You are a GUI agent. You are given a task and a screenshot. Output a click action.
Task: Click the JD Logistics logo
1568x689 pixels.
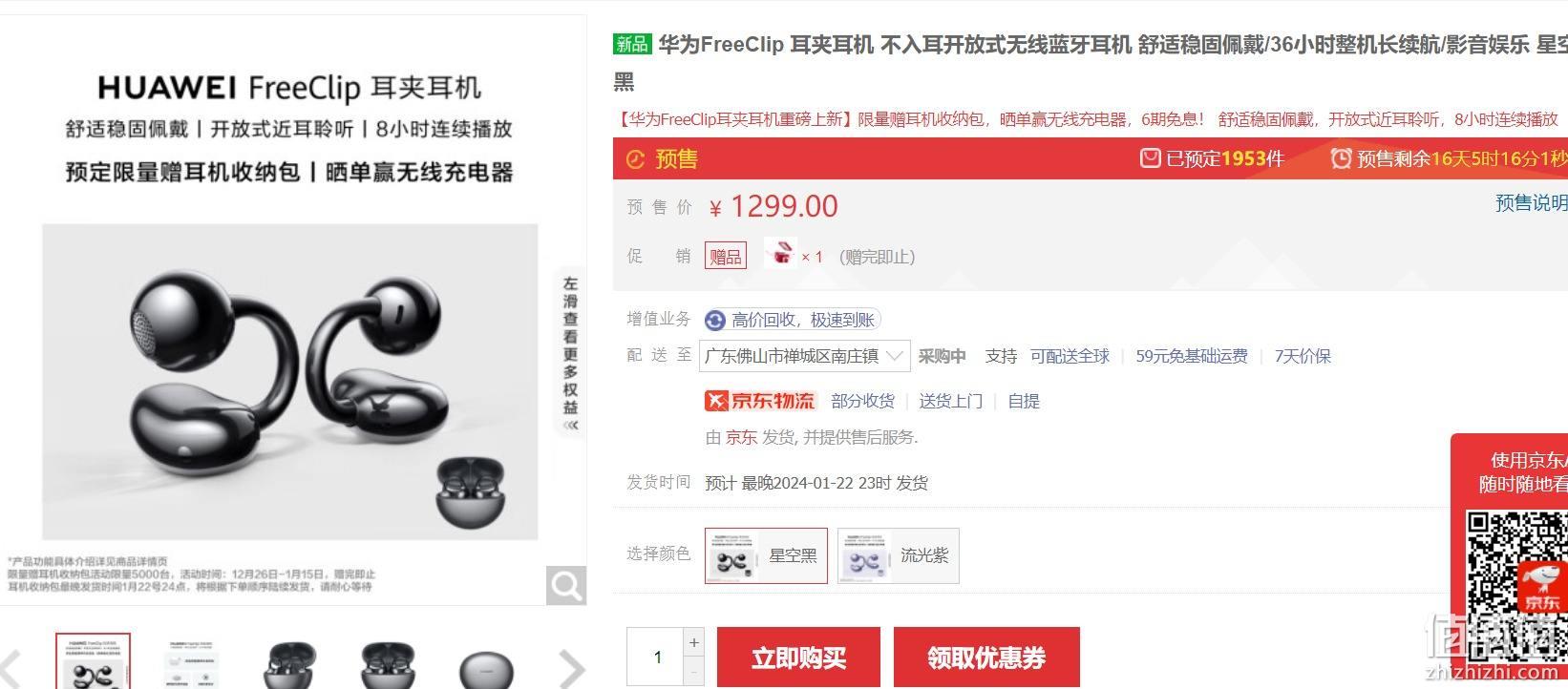(x=760, y=401)
